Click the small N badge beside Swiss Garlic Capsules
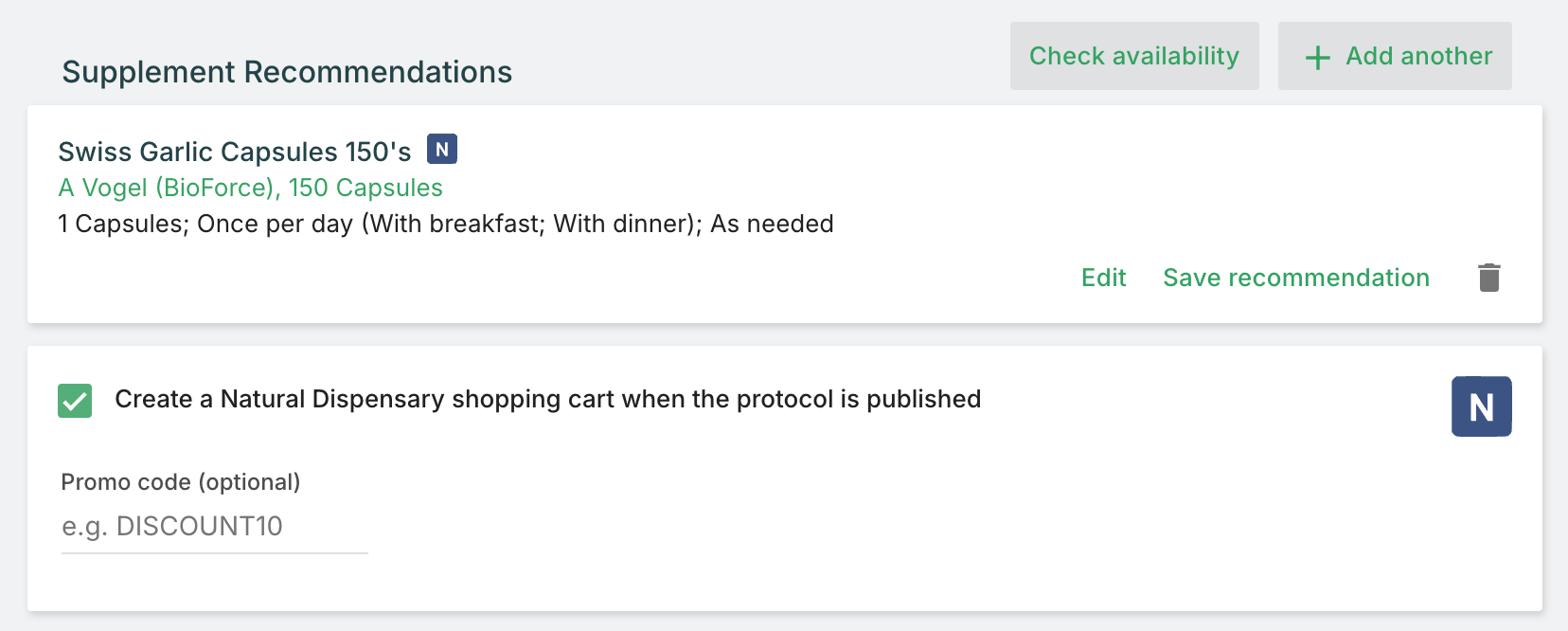Image resolution: width=1568 pixels, height=631 pixels. pyautogui.click(x=442, y=149)
